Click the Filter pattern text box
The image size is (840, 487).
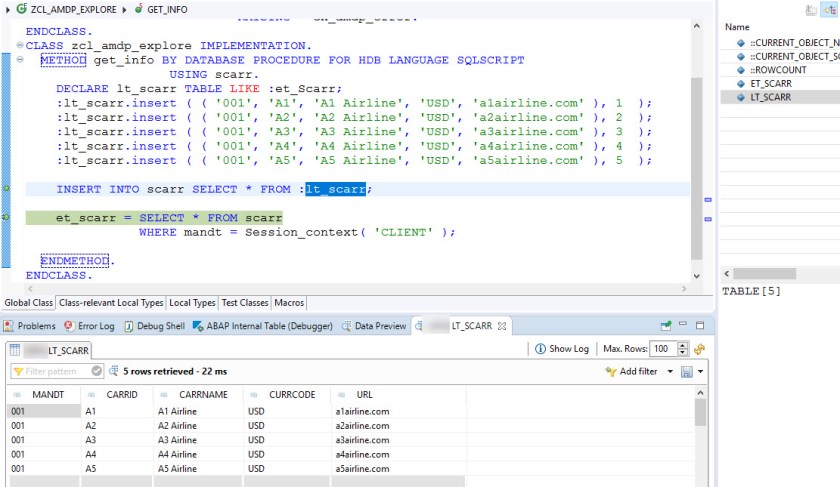(50, 371)
